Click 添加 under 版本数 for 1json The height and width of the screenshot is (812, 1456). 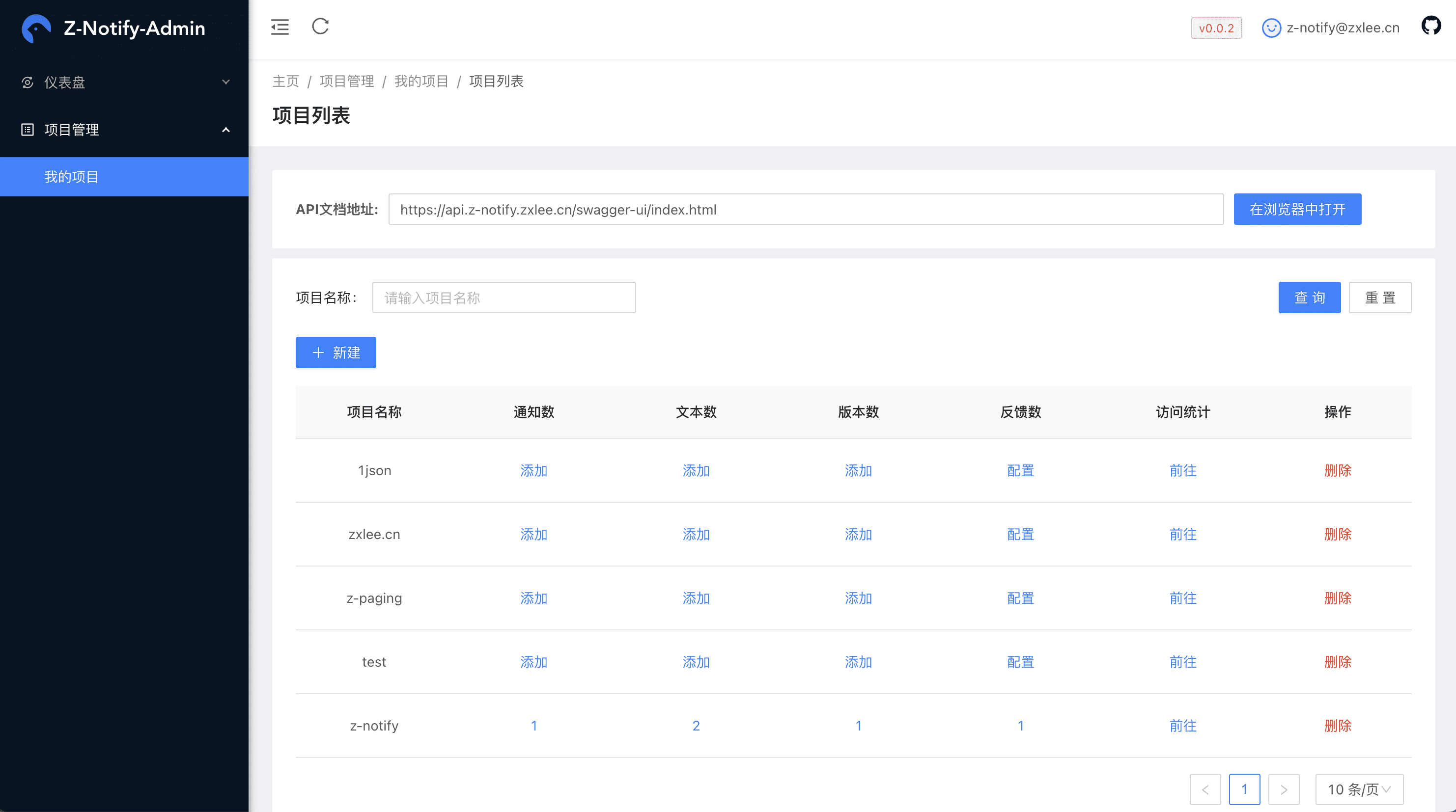(x=858, y=471)
